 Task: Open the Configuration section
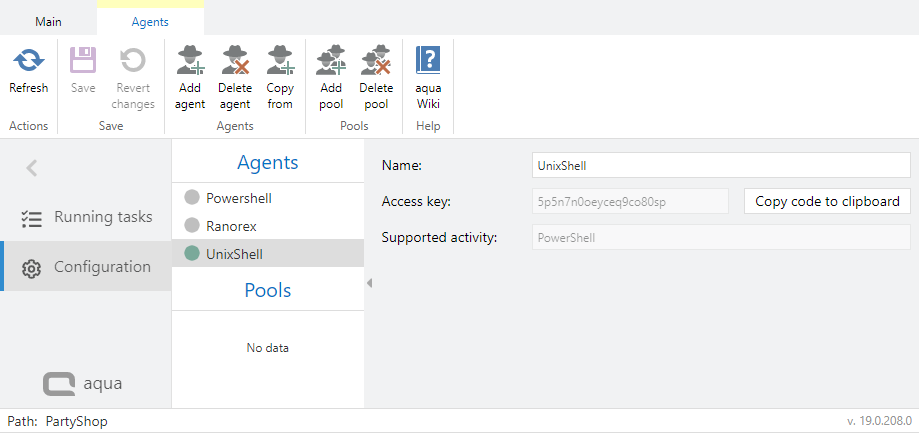[x=102, y=267]
